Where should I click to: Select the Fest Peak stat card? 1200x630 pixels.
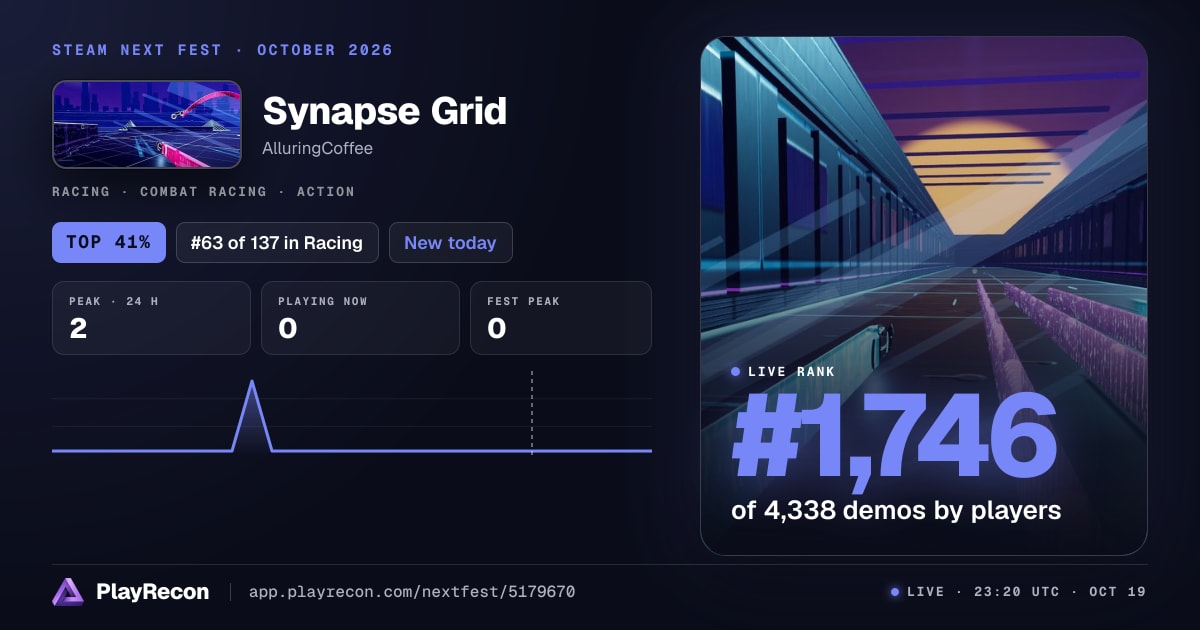(x=561, y=318)
